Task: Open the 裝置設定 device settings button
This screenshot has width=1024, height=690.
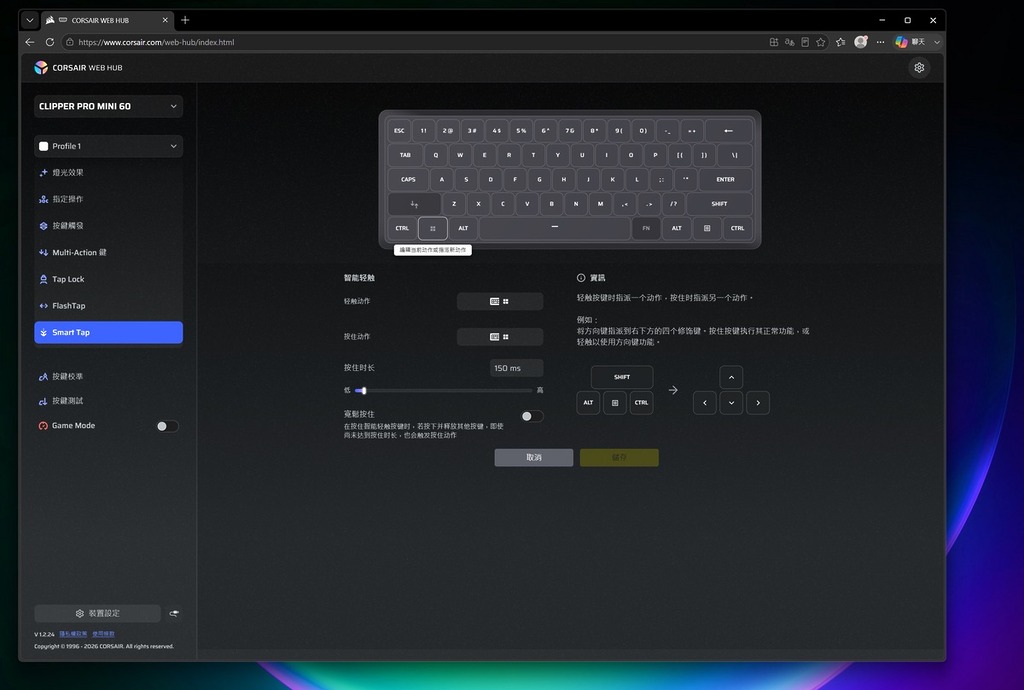Action: coord(97,614)
